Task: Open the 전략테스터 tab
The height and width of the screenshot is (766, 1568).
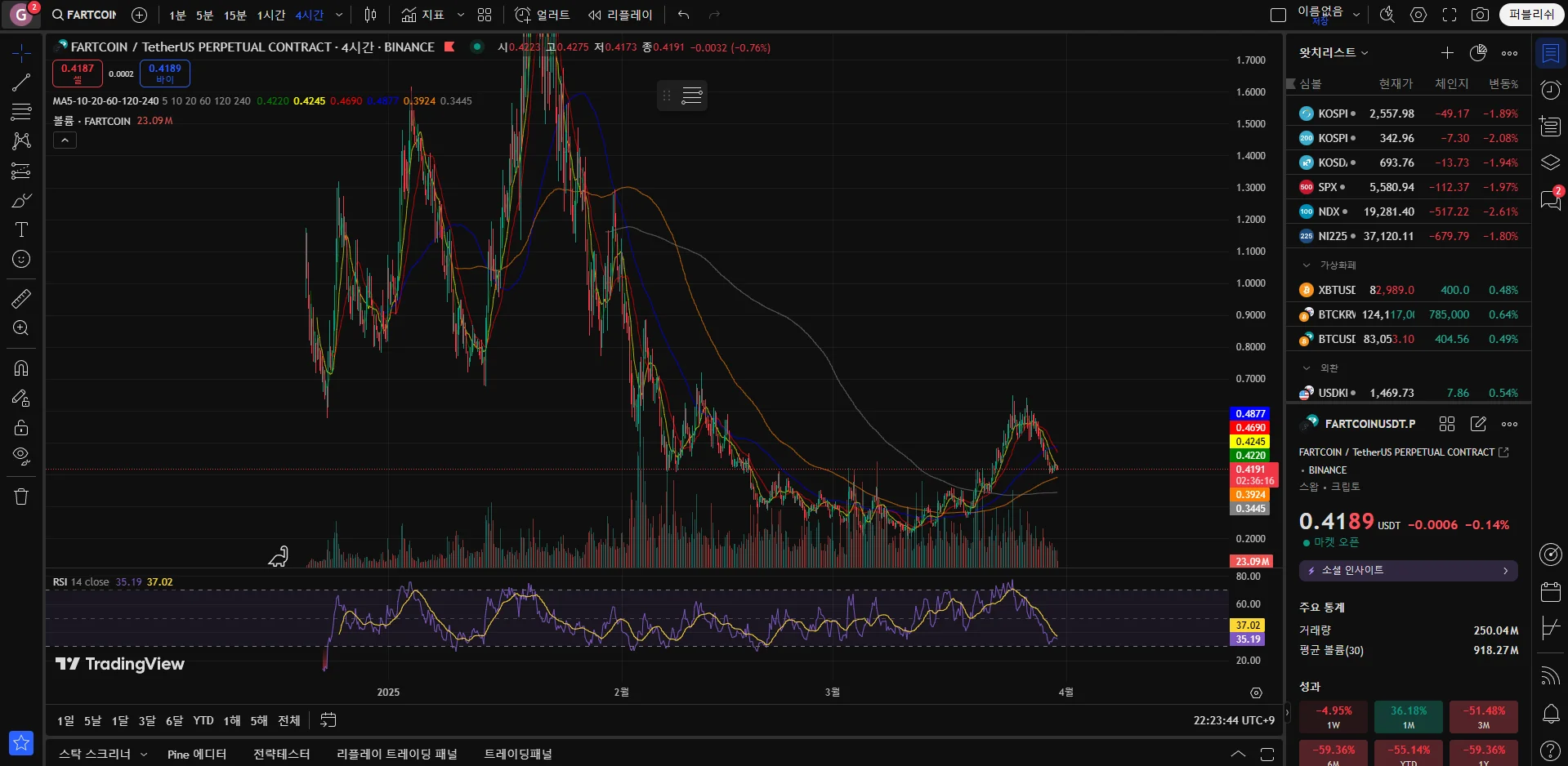Action: coord(282,755)
